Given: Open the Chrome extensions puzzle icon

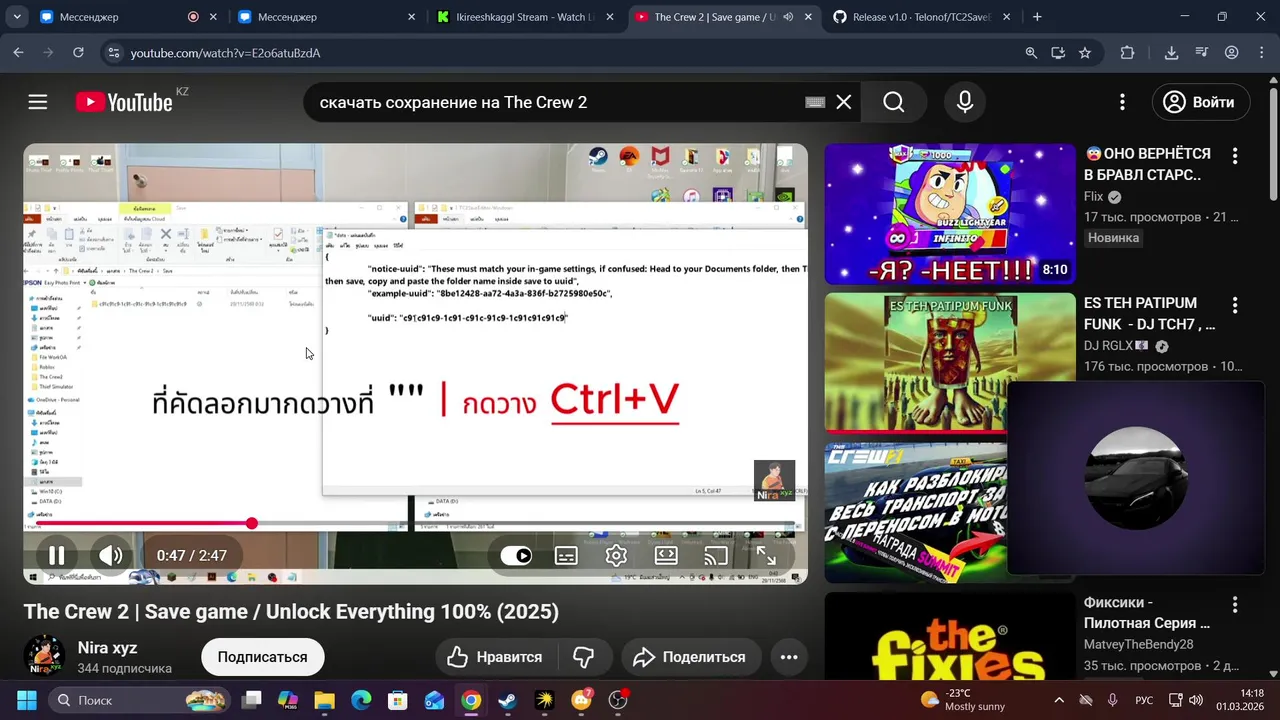Looking at the screenshot, I should [1127, 53].
